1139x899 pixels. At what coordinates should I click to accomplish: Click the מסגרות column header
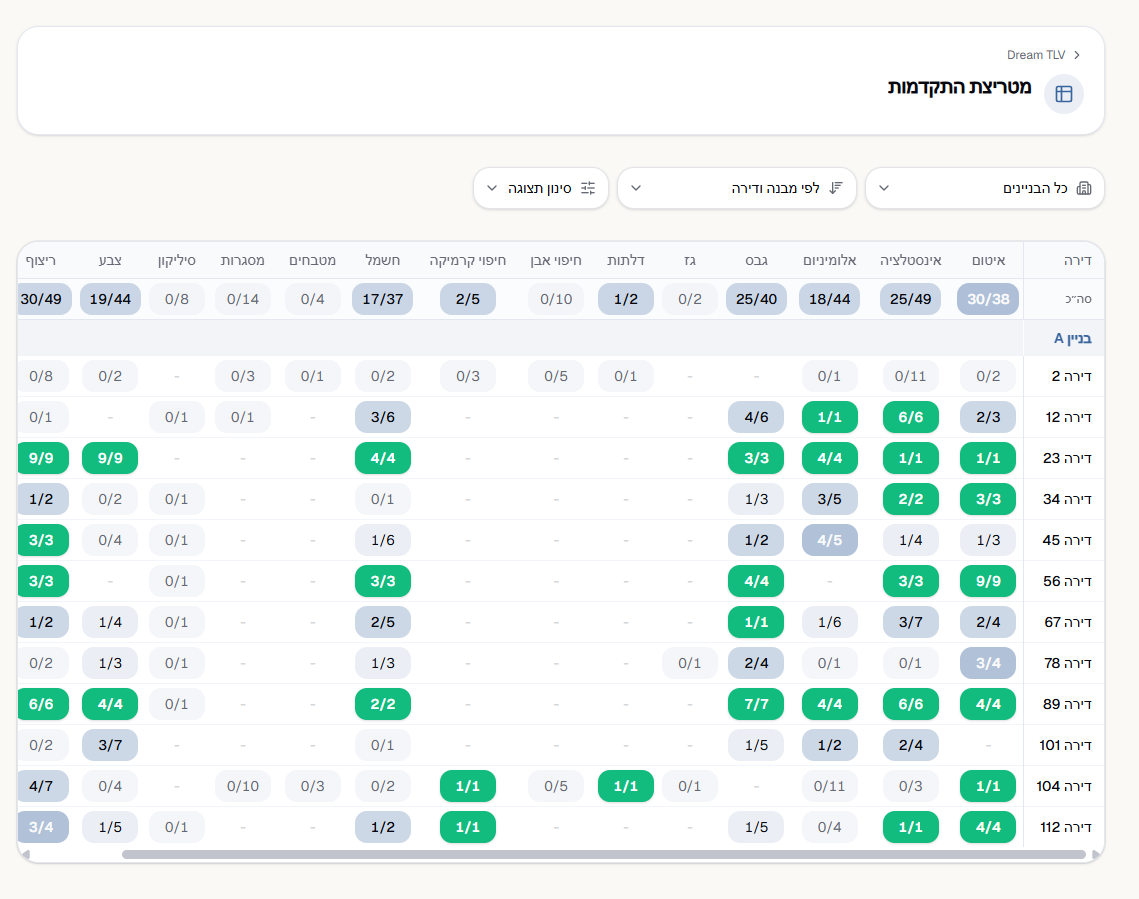243,261
